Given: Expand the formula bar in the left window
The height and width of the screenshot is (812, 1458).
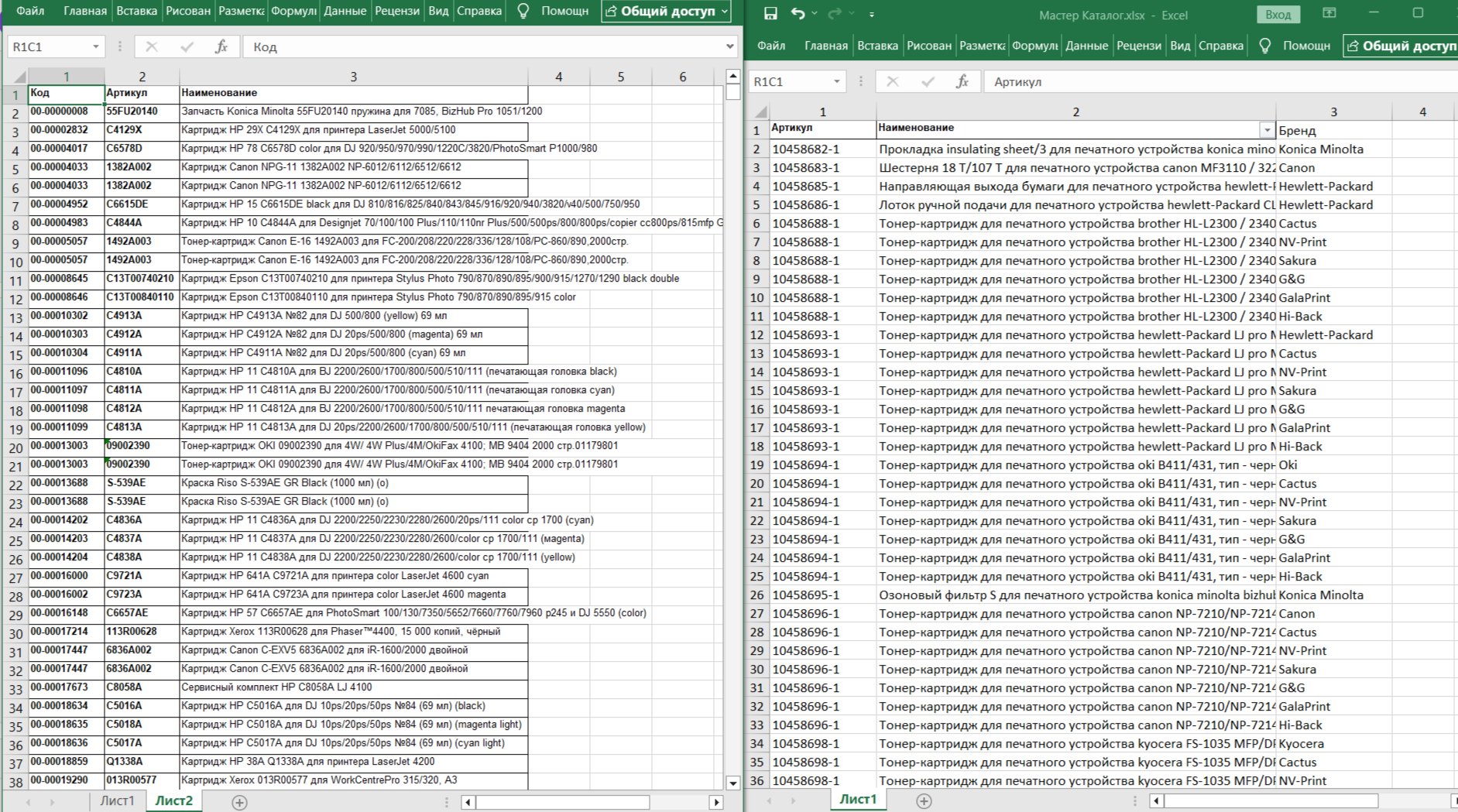Looking at the screenshot, I should click(x=729, y=46).
